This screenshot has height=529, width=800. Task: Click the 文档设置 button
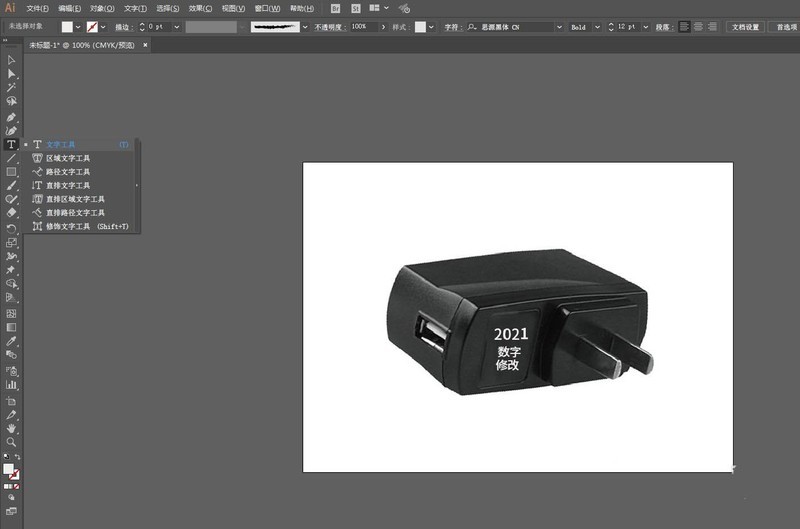pyautogui.click(x=745, y=27)
